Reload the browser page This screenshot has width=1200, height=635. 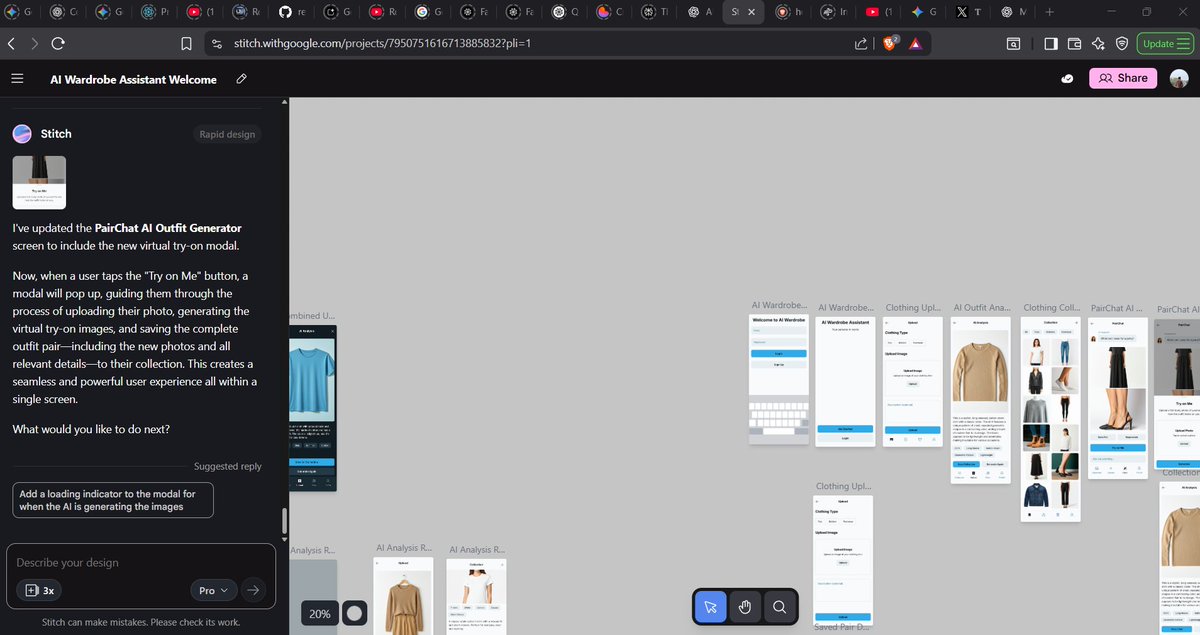58,43
